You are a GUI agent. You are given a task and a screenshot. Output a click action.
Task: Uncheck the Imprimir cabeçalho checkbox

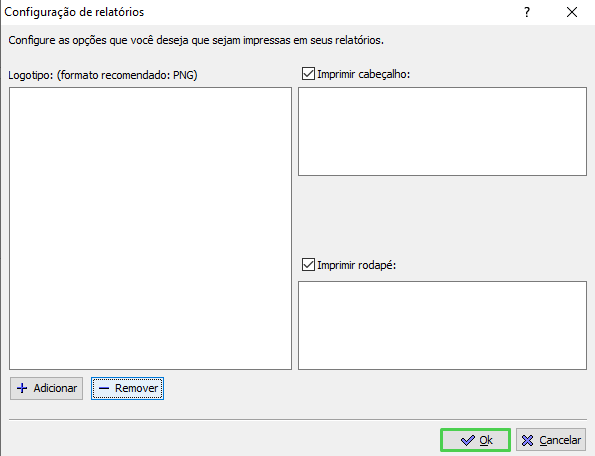(308, 74)
